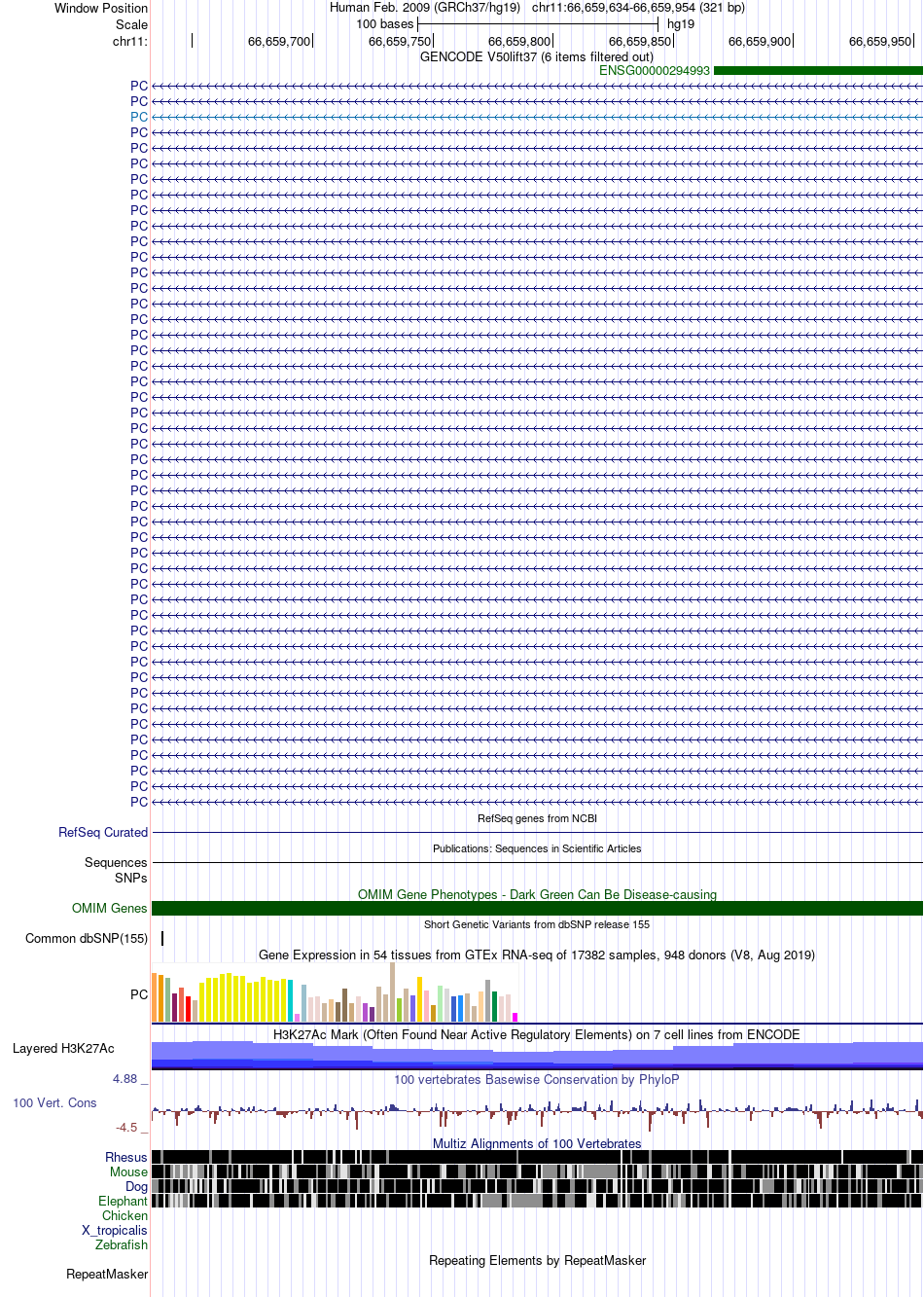The width and height of the screenshot is (924, 1297).
Task: Click the 100 Vert. Cons label
Action: (x=54, y=1102)
